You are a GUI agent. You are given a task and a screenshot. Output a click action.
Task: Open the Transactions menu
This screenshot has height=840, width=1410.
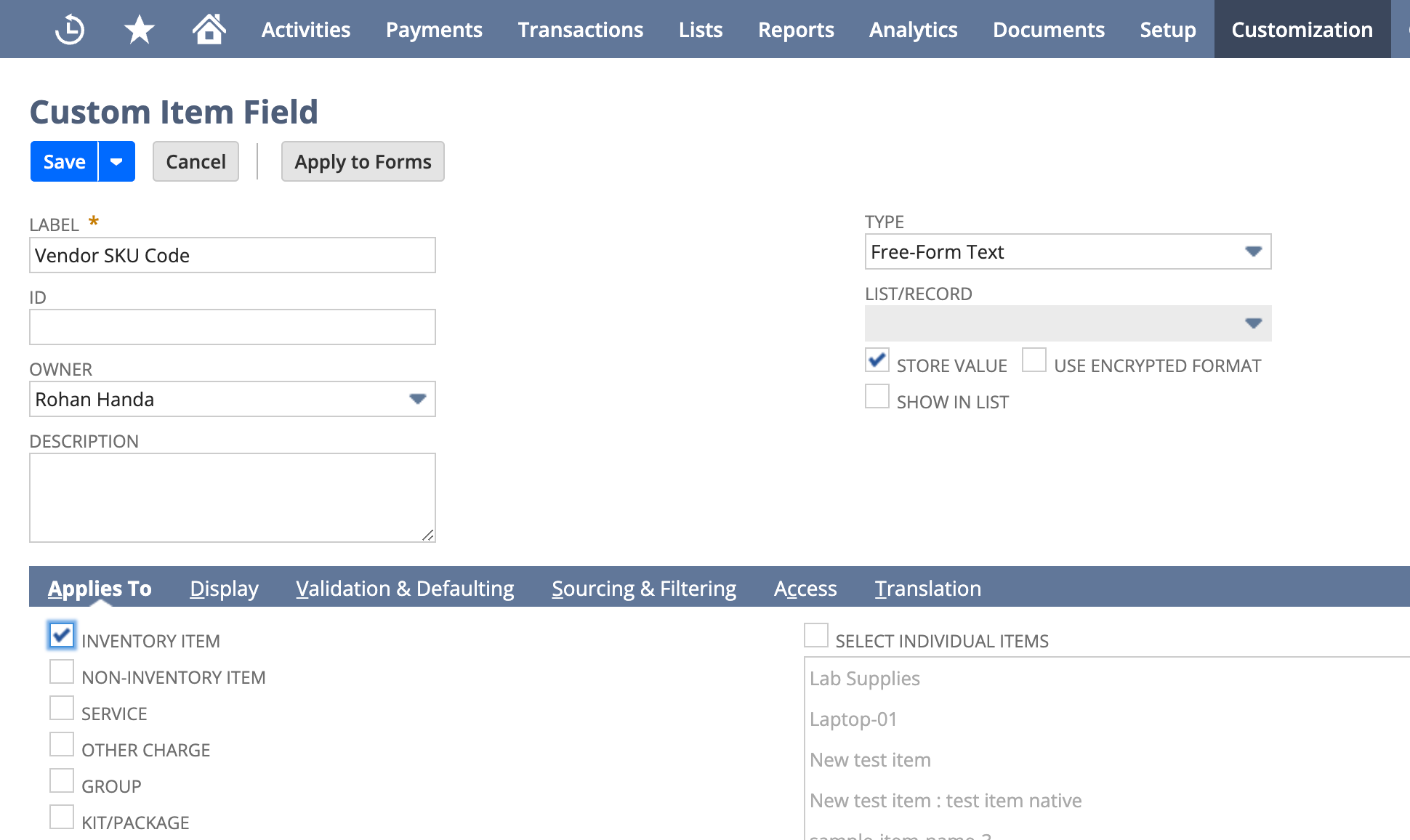(580, 30)
